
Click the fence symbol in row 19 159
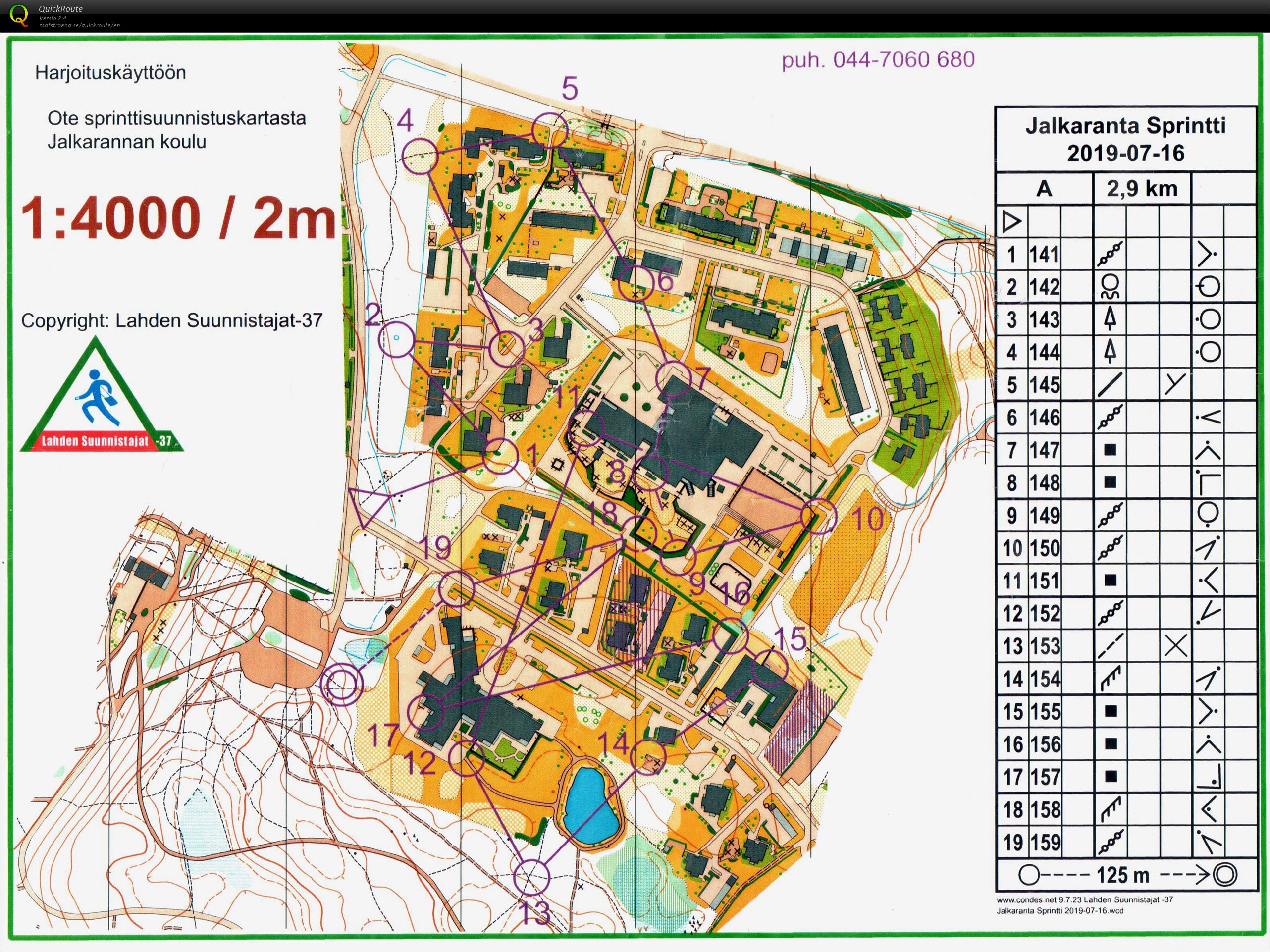(x=1111, y=843)
